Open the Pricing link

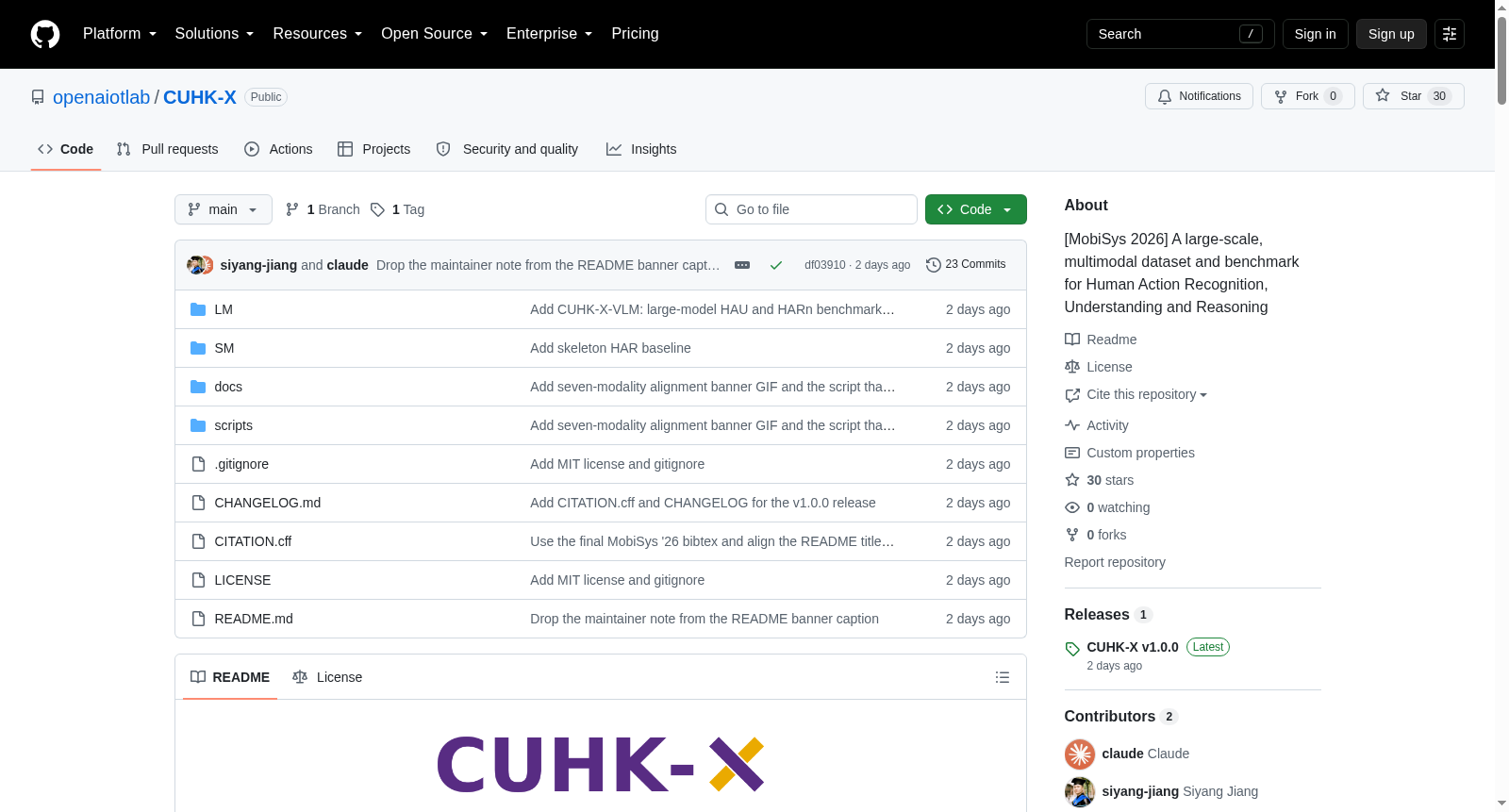635,34
